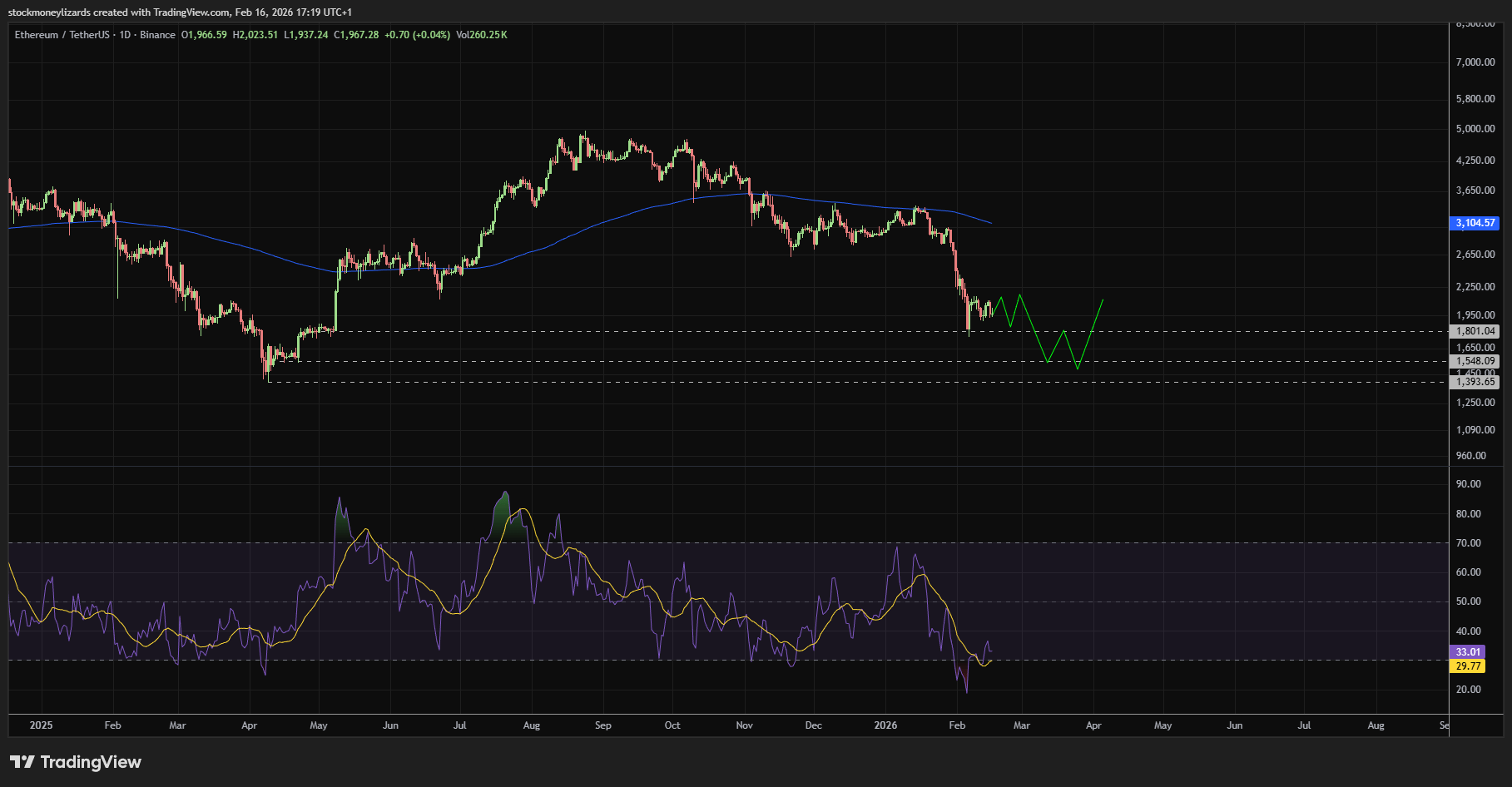Select the low value L1,937.24
1512x787 pixels.
click(x=306, y=35)
